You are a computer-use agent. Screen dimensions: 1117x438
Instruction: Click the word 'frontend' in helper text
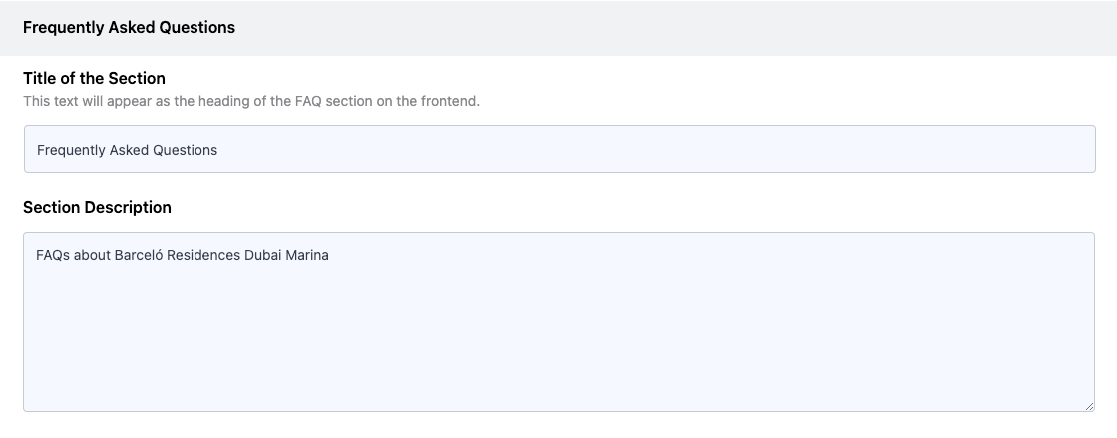tap(449, 101)
